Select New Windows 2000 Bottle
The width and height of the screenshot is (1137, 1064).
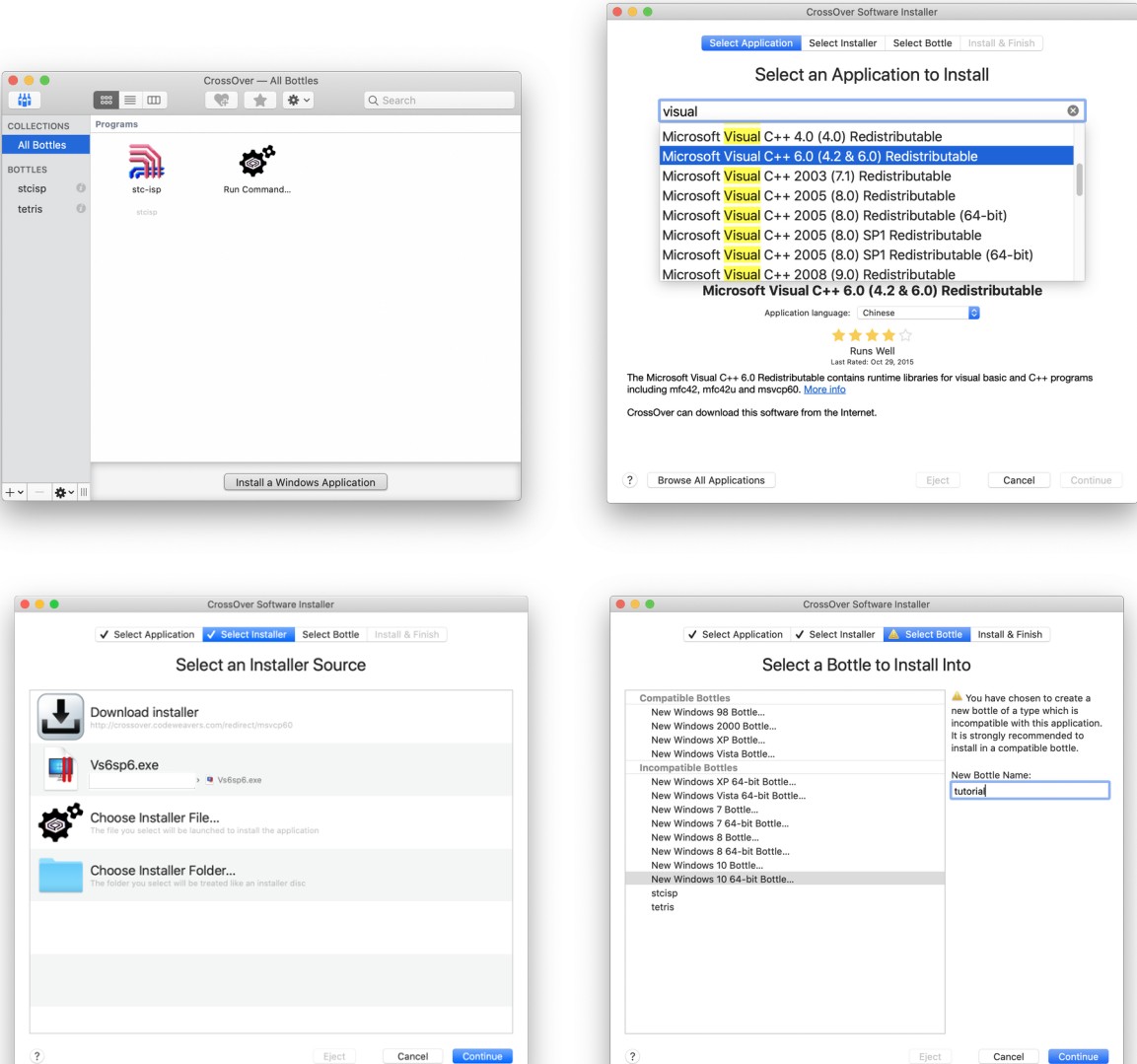(785, 726)
